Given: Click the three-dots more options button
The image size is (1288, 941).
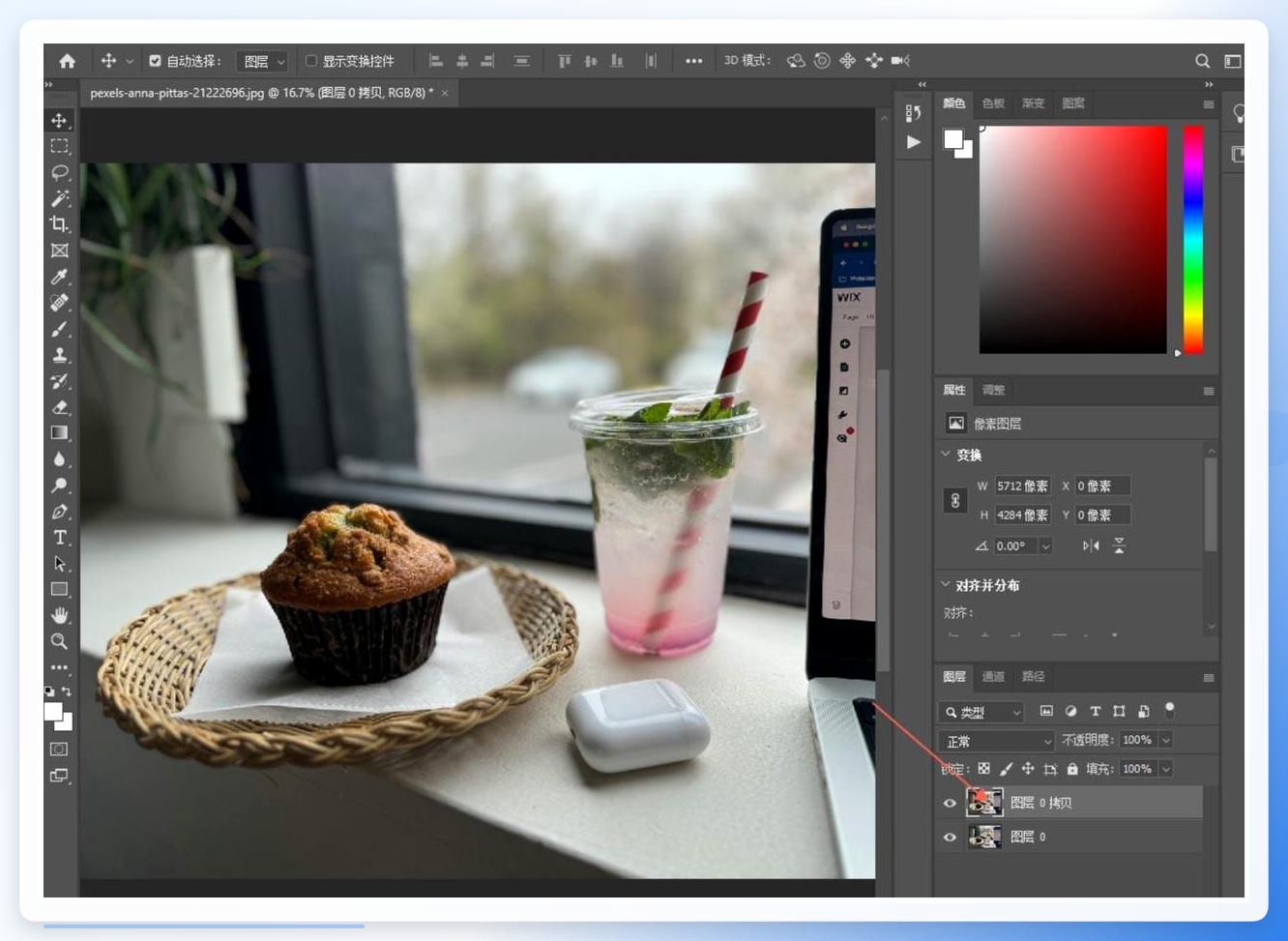Looking at the screenshot, I should pyautogui.click(x=693, y=61).
